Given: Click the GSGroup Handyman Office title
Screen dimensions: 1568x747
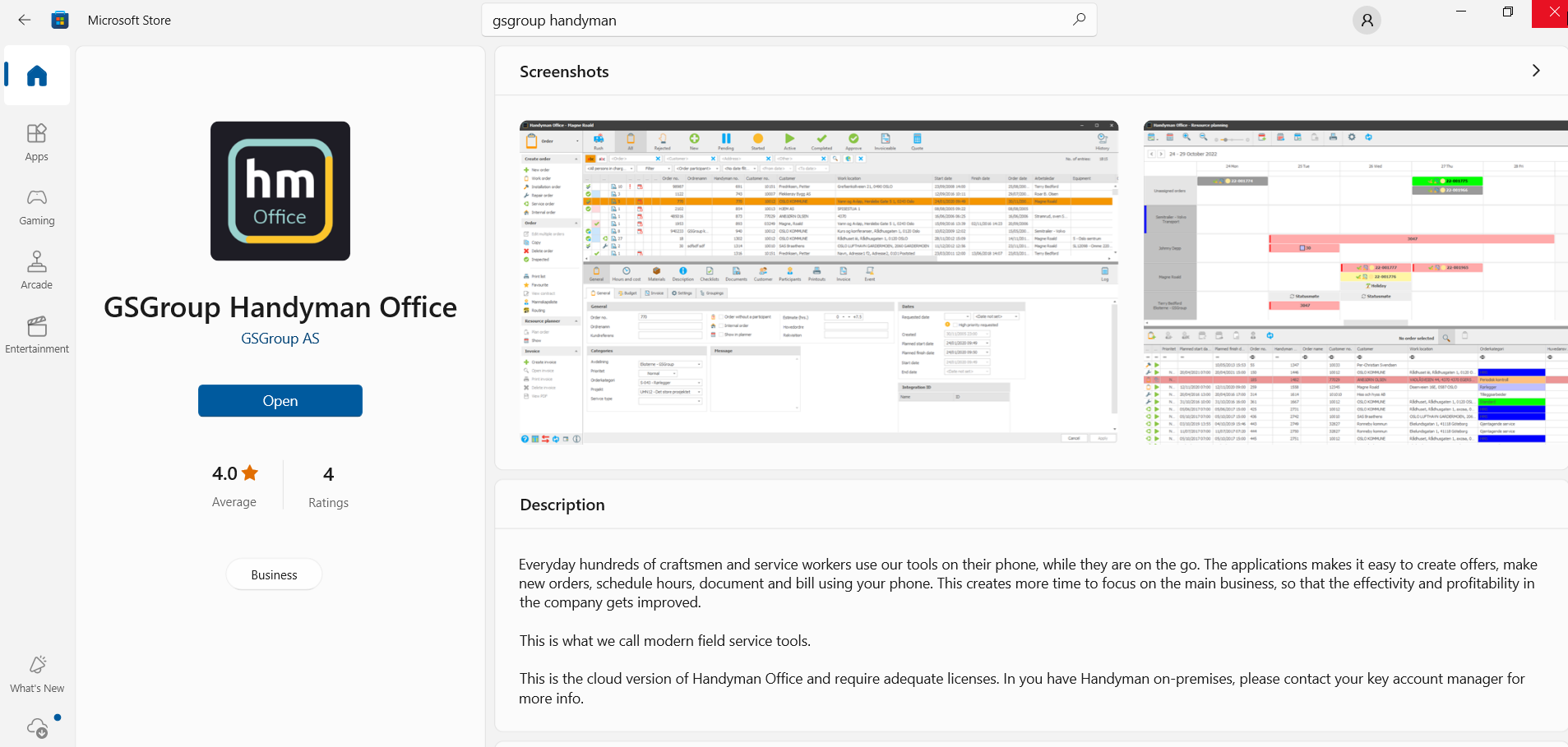Looking at the screenshot, I should 280,307.
